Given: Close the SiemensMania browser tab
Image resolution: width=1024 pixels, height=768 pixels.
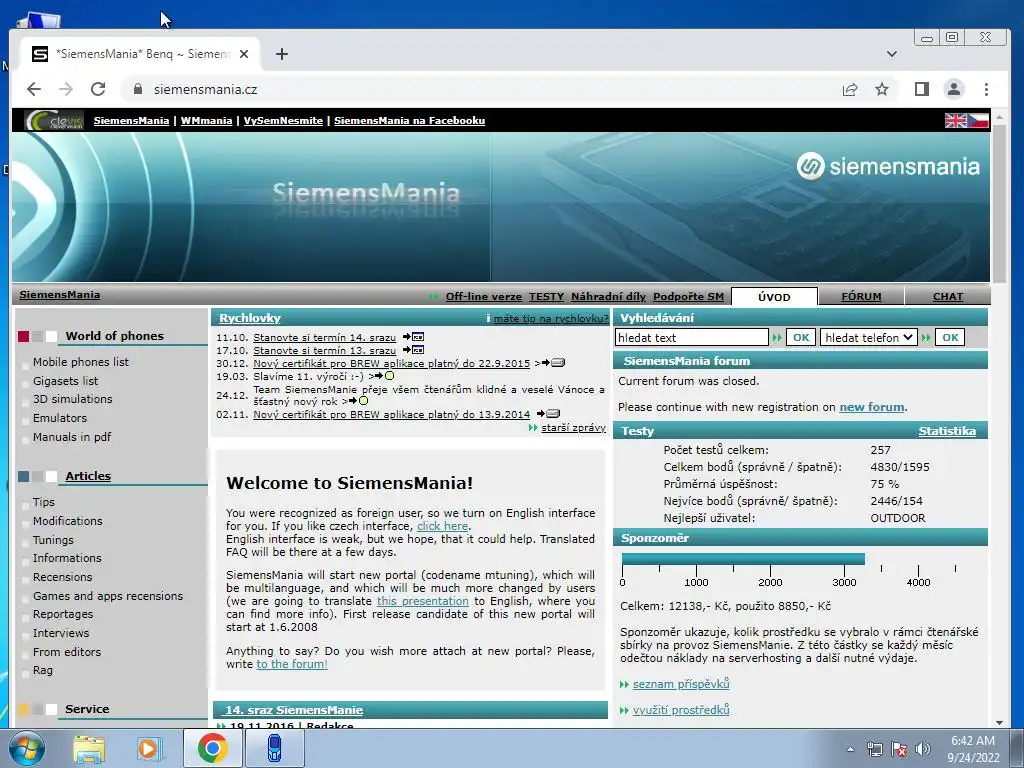Looking at the screenshot, I should click(x=244, y=54).
